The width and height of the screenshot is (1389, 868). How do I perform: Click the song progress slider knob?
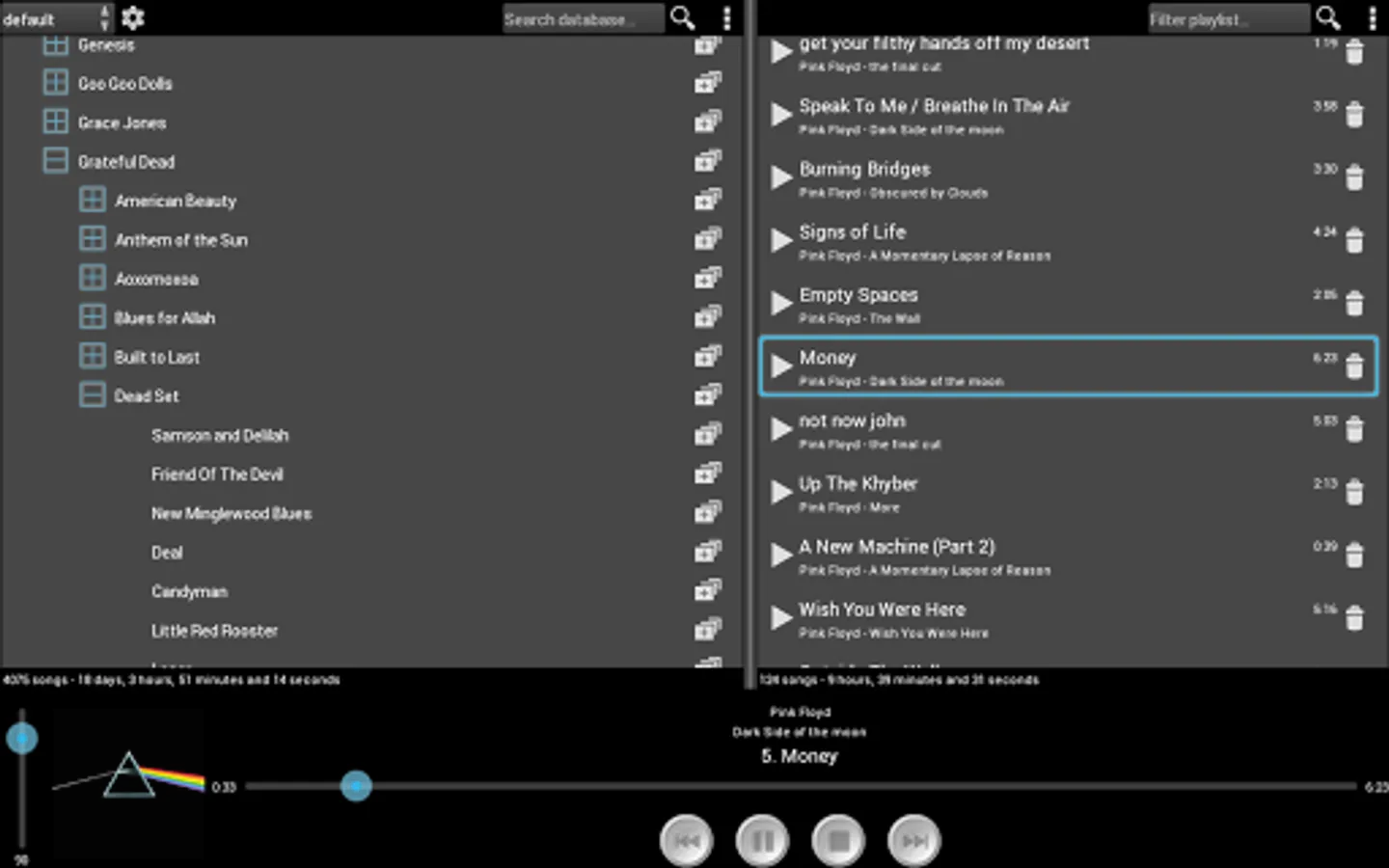[356, 786]
